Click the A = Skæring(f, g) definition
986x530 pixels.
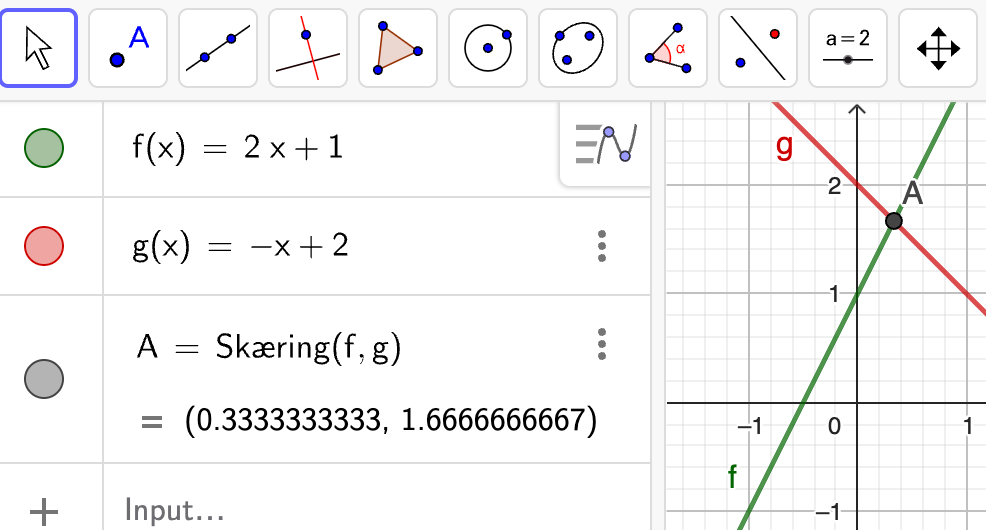point(269,346)
